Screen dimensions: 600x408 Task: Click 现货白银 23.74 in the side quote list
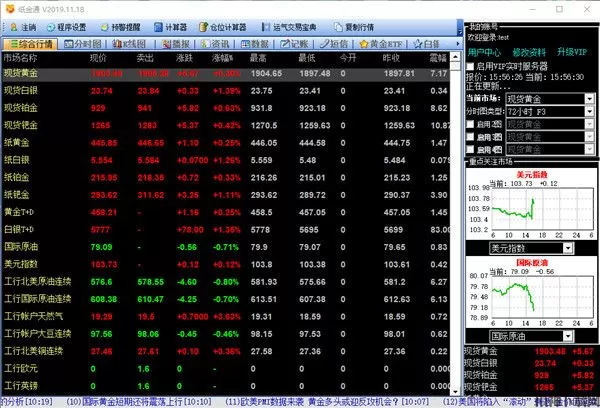tap(529, 363)
